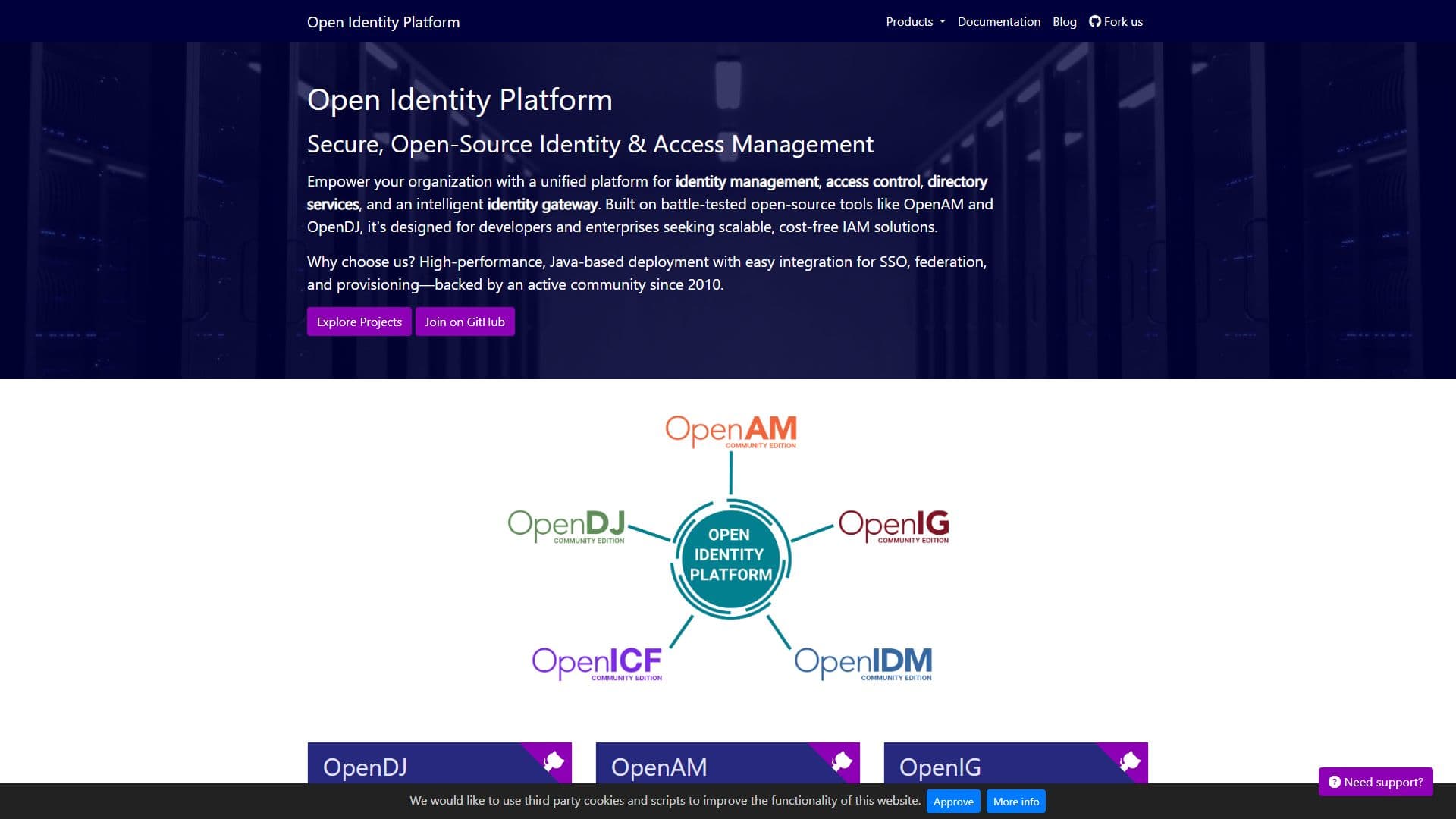Expand the Products dropdown menu
Screen dimensions: 1456x819
[x=915, y=21]
